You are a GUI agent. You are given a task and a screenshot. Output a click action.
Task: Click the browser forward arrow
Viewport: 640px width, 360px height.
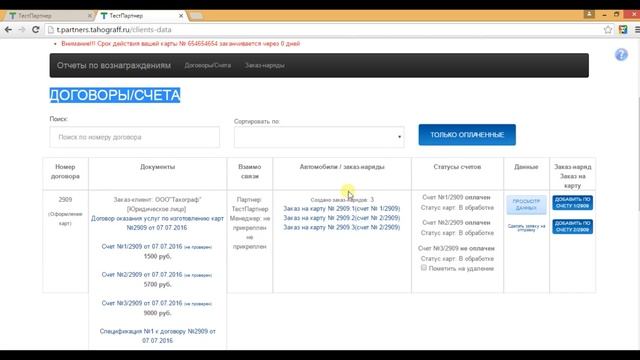point(22,30)
